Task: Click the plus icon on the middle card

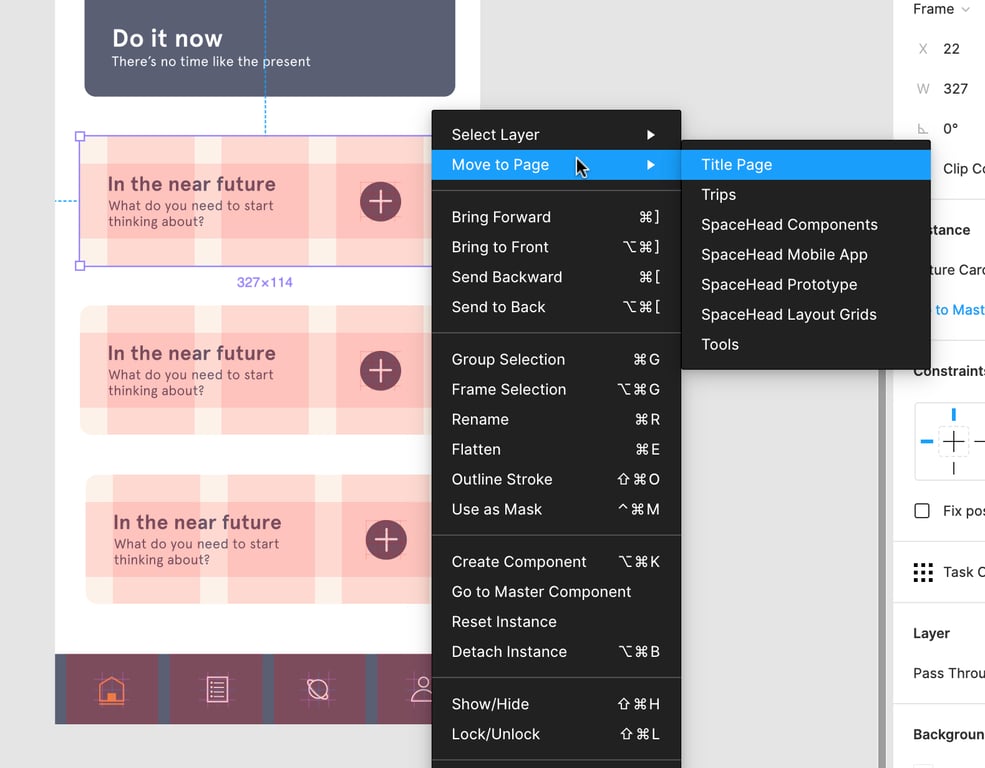Action: coord(380,371)
